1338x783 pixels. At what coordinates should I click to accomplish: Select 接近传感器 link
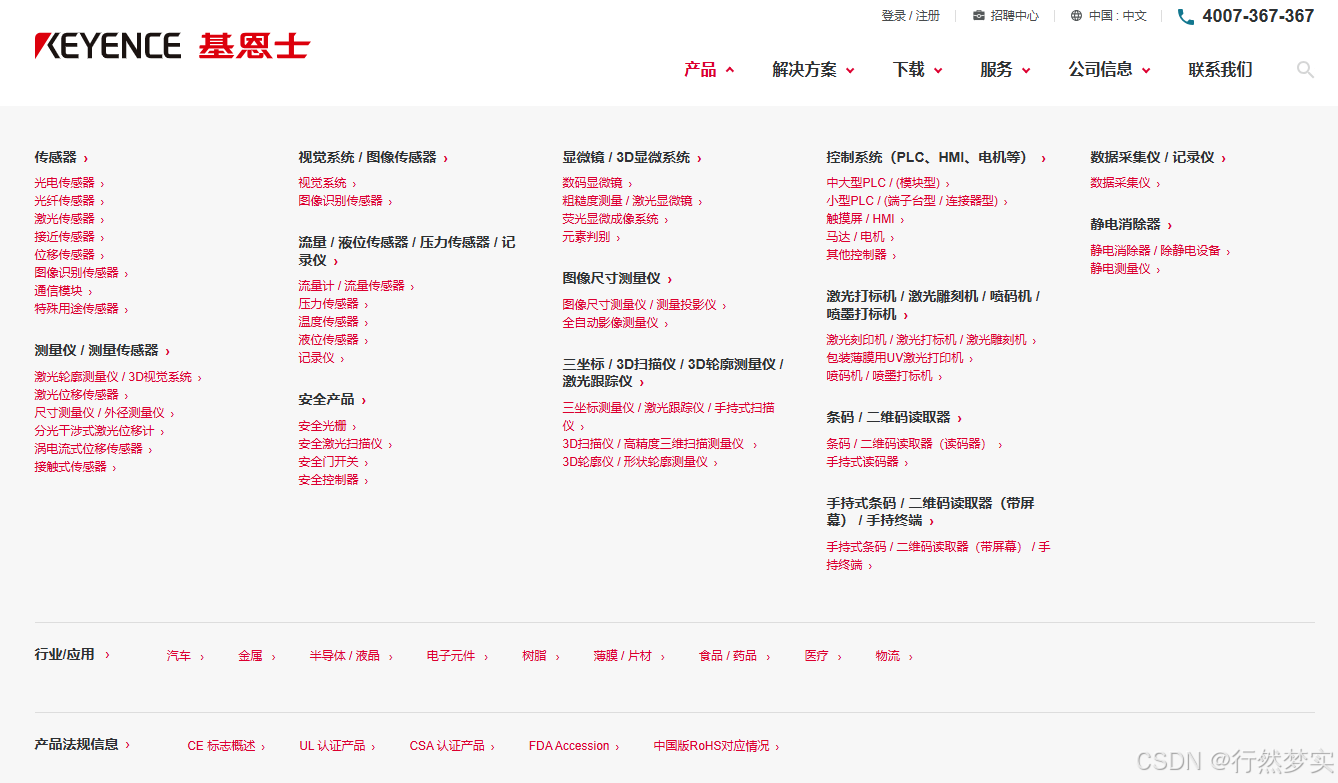click(69, 237)
